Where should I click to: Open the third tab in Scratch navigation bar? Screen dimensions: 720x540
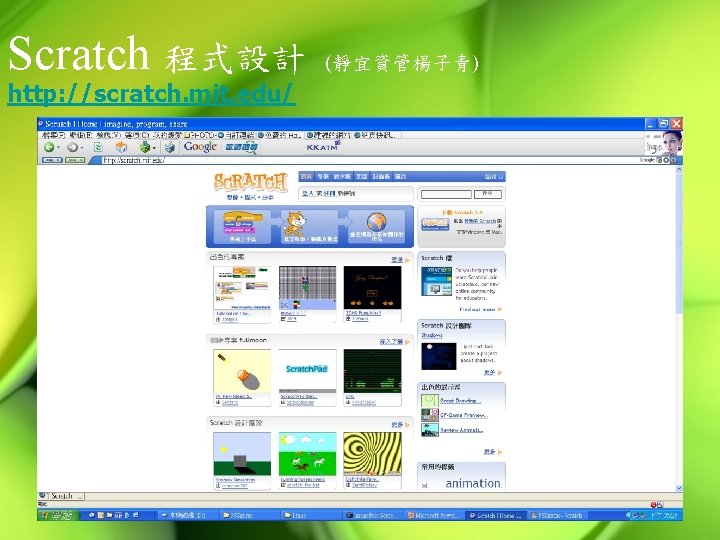(x=342, y=176)
